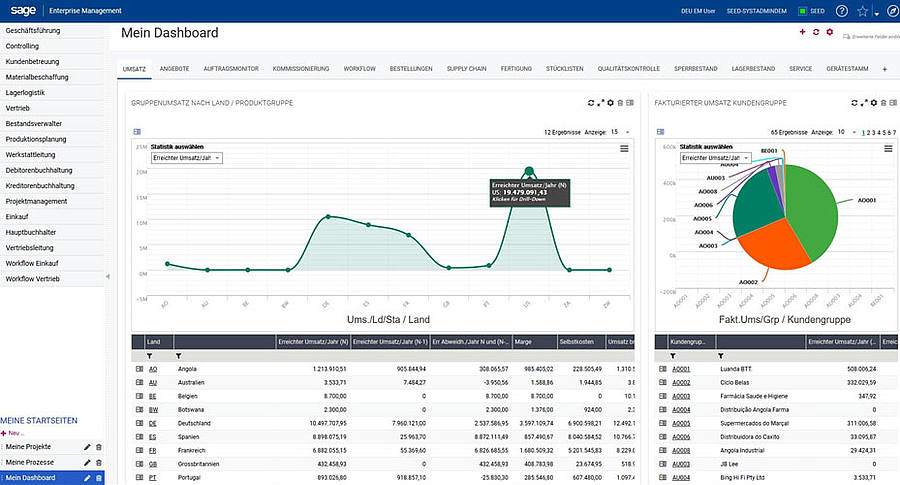Image resolution: width=900 pixels, height=485 pixels.
Task: Filter the customer group name column
Action: click(x=721, y=356)
